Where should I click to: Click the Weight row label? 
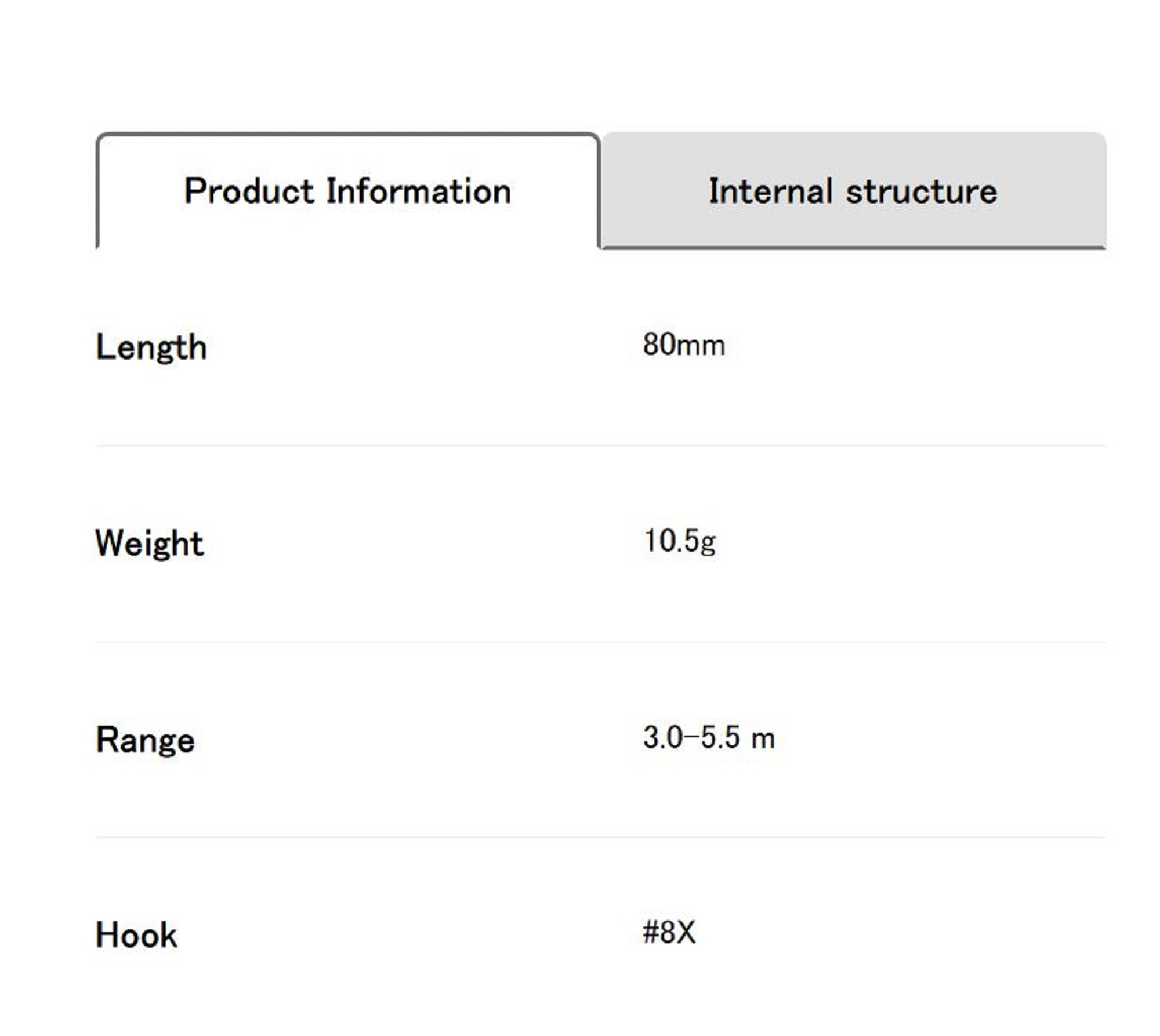pos(150,544)
